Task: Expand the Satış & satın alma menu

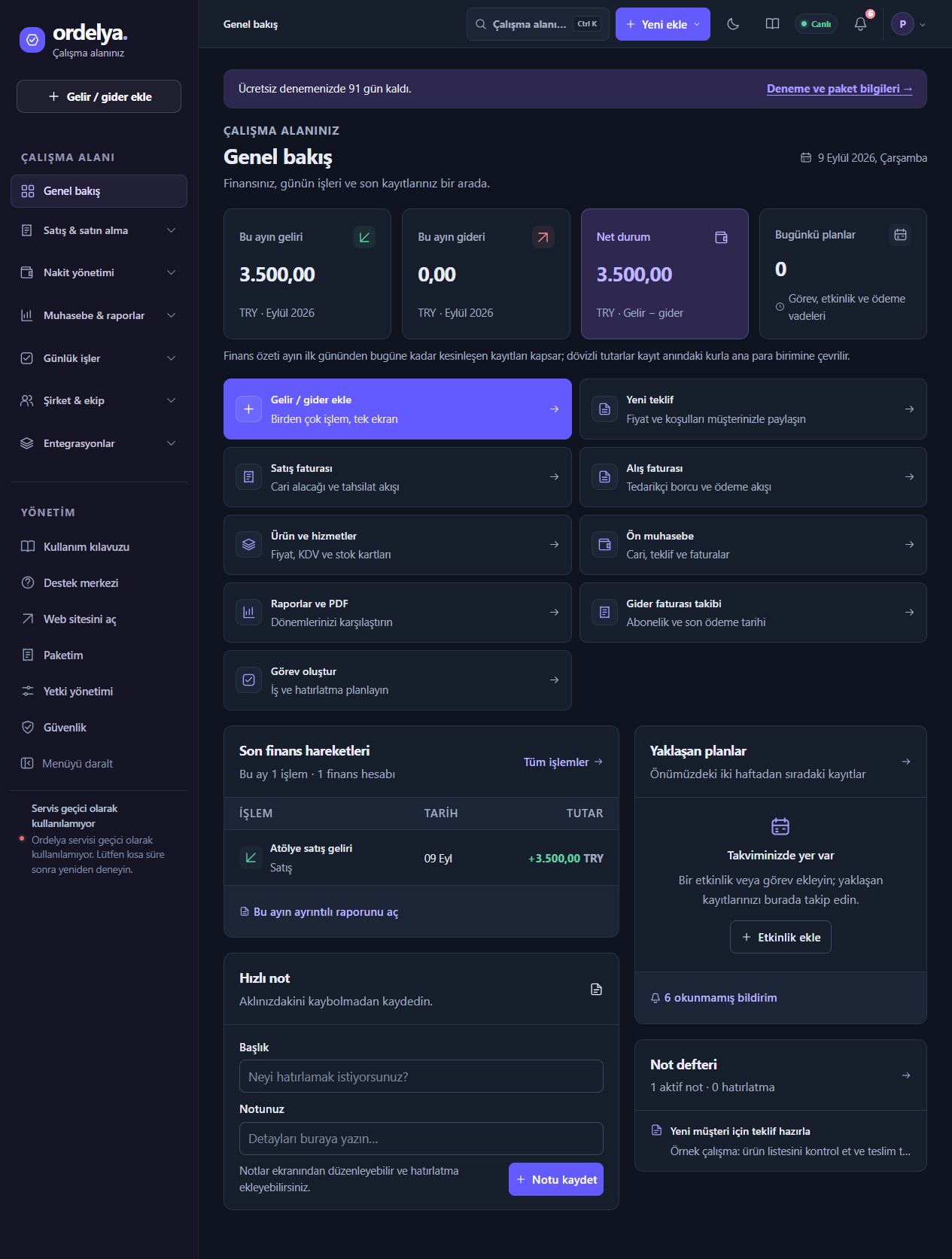Action: [99, 230]
